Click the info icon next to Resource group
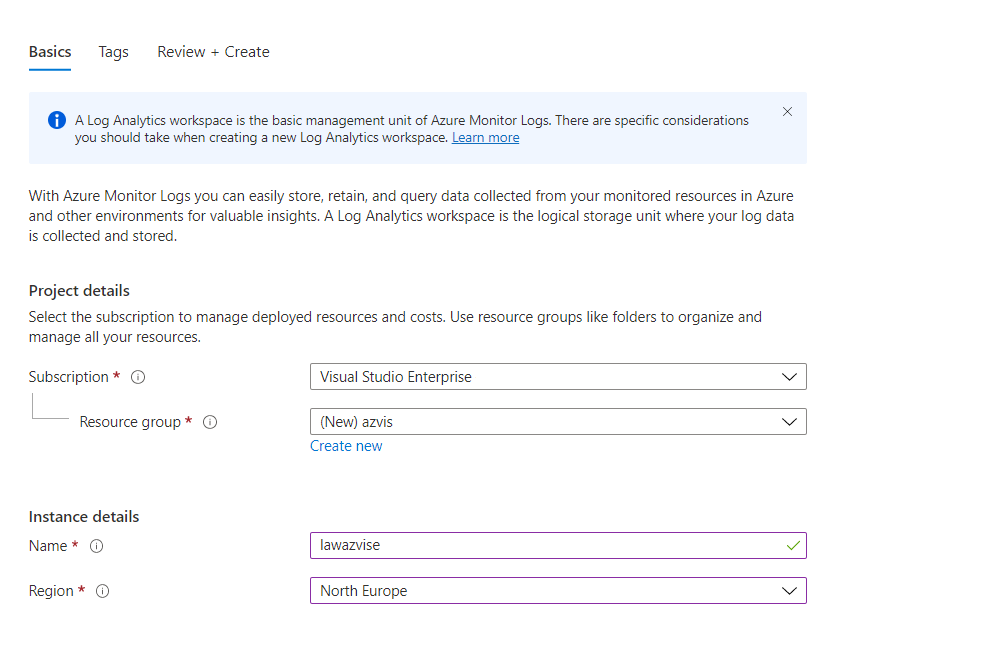Viewport: 1002px width, 671px height. coord(209,422)
